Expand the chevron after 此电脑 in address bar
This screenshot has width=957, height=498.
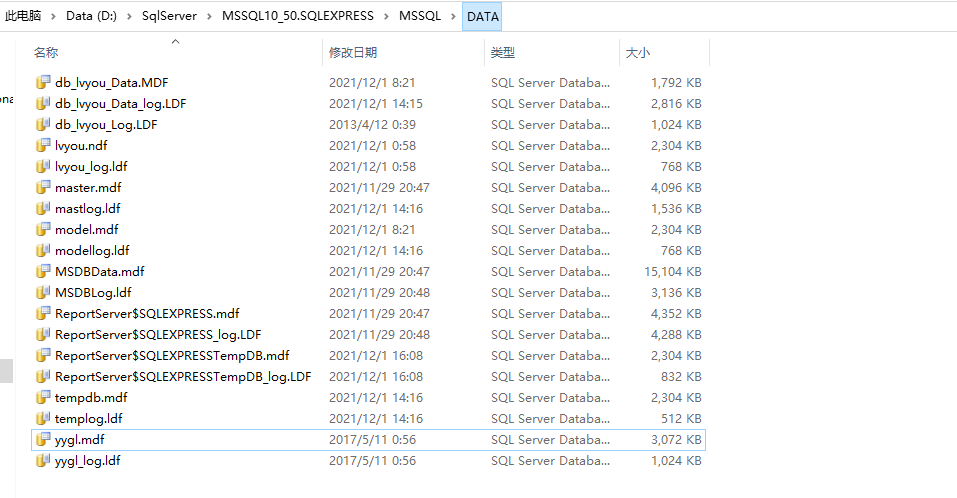(x=53, y=16)
